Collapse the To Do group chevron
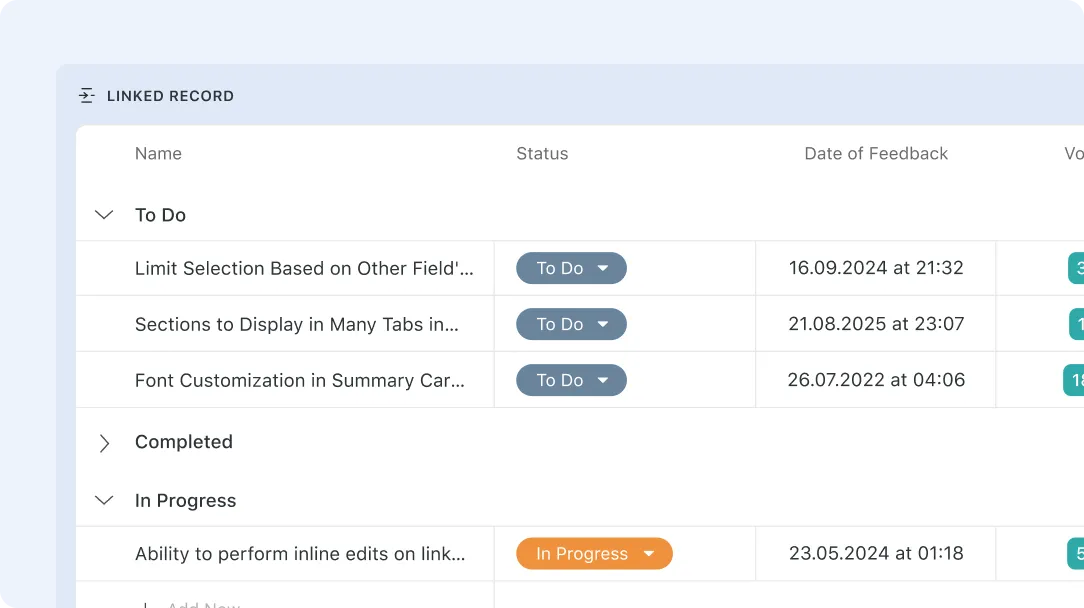This screenshot has height=608, width=1084. 104,215
